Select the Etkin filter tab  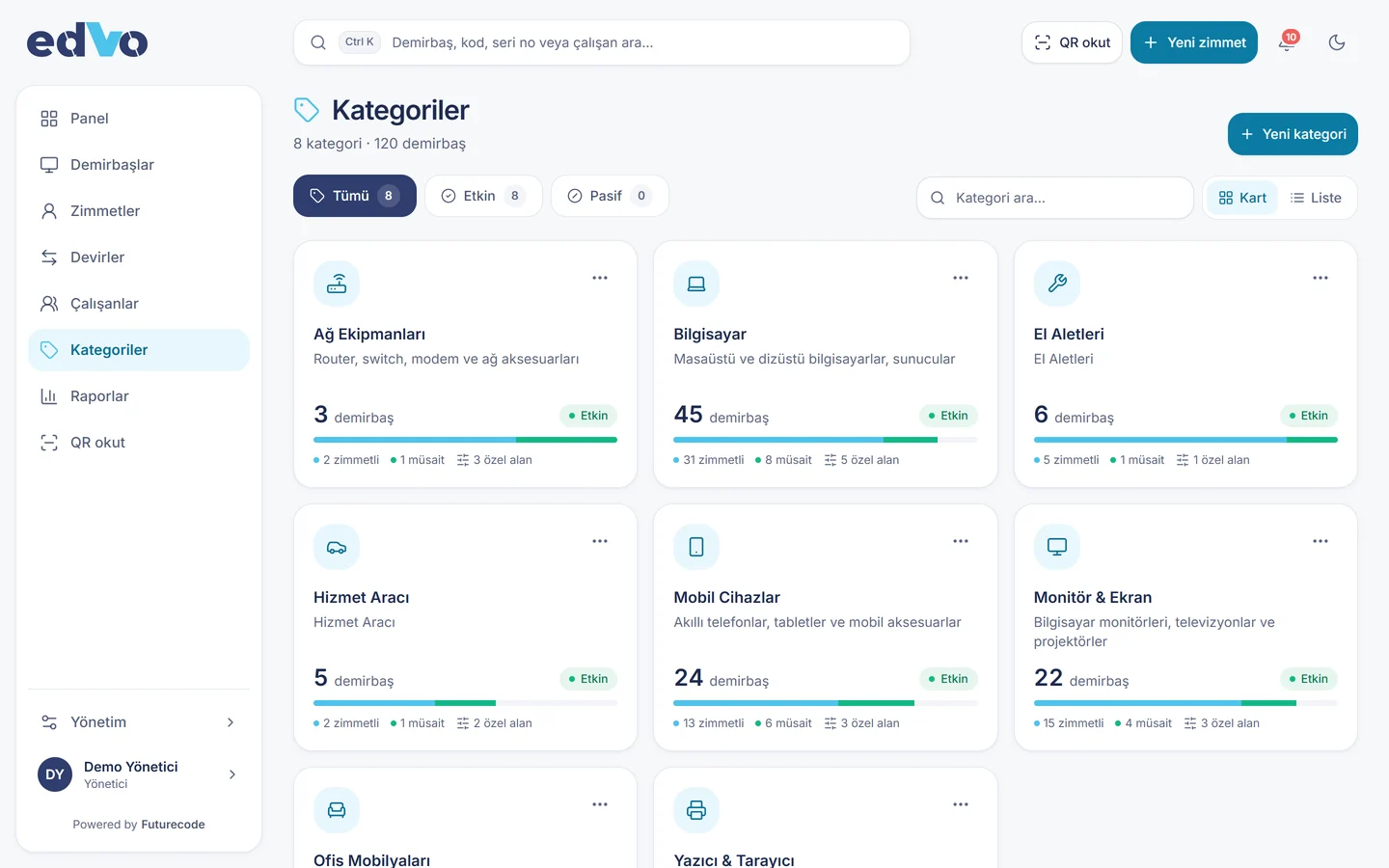(483, 196)
